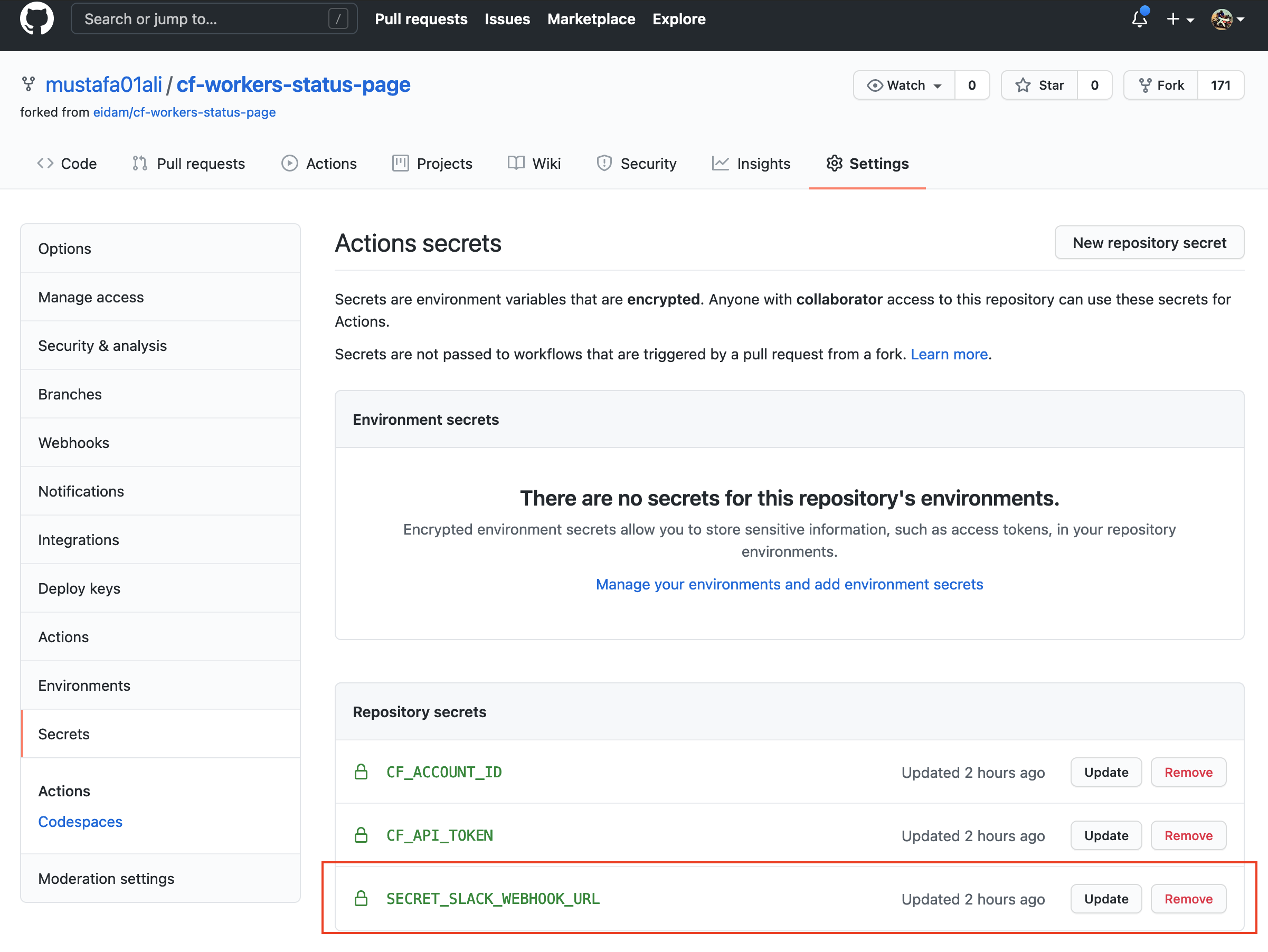This screenshot has width=1268, height=952.
Task: Open Pull requests in top navigation
Action: click(x=421, y=19)
